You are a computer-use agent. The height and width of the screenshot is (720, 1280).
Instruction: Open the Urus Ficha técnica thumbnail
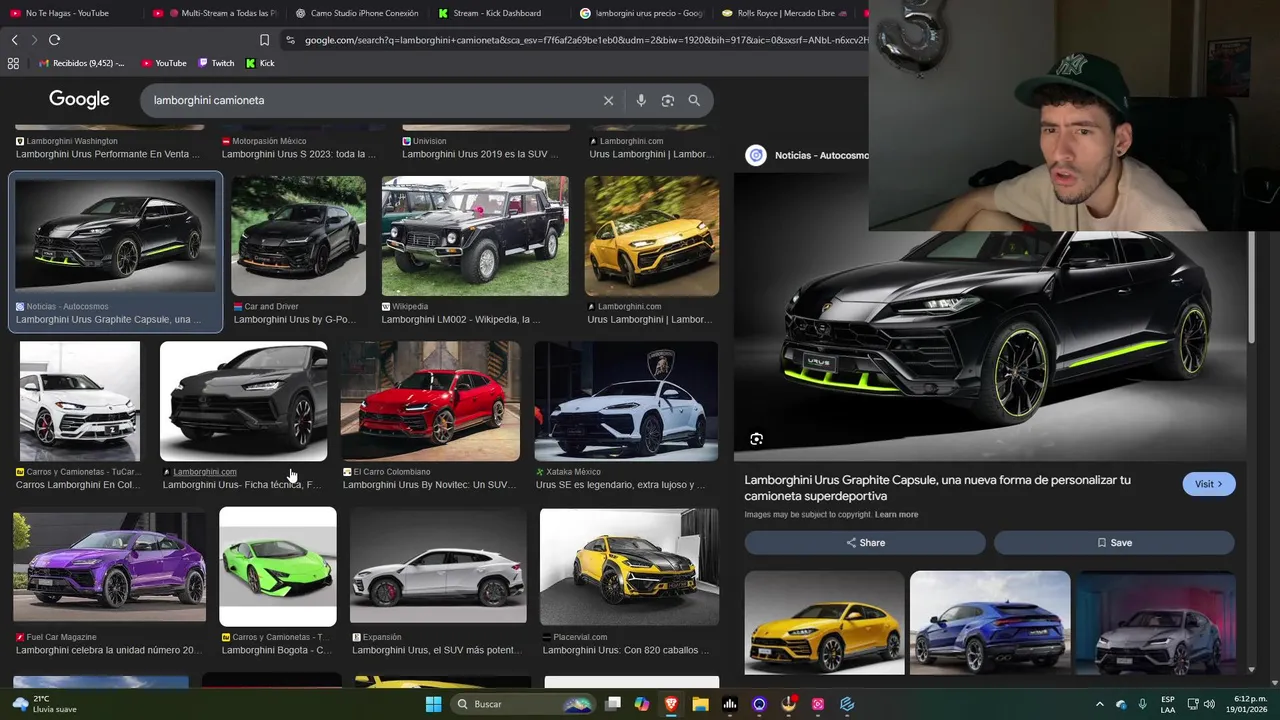[243, 401]
